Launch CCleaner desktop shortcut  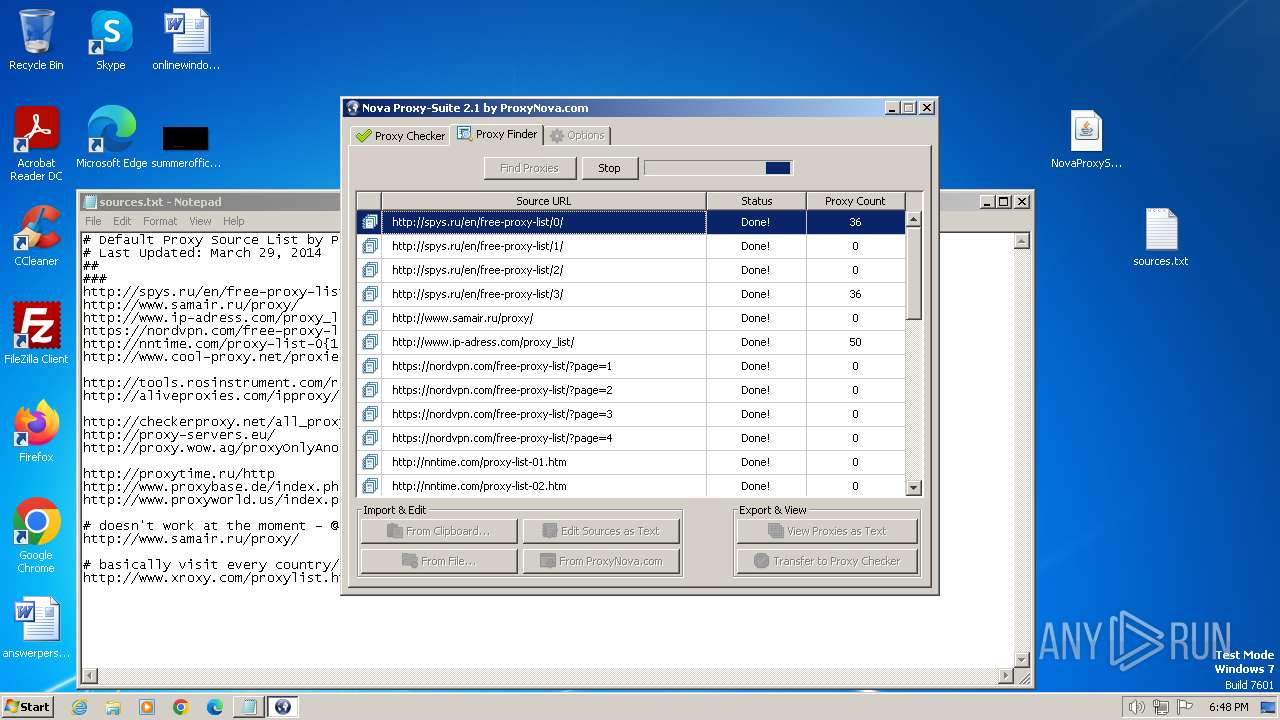36,236
